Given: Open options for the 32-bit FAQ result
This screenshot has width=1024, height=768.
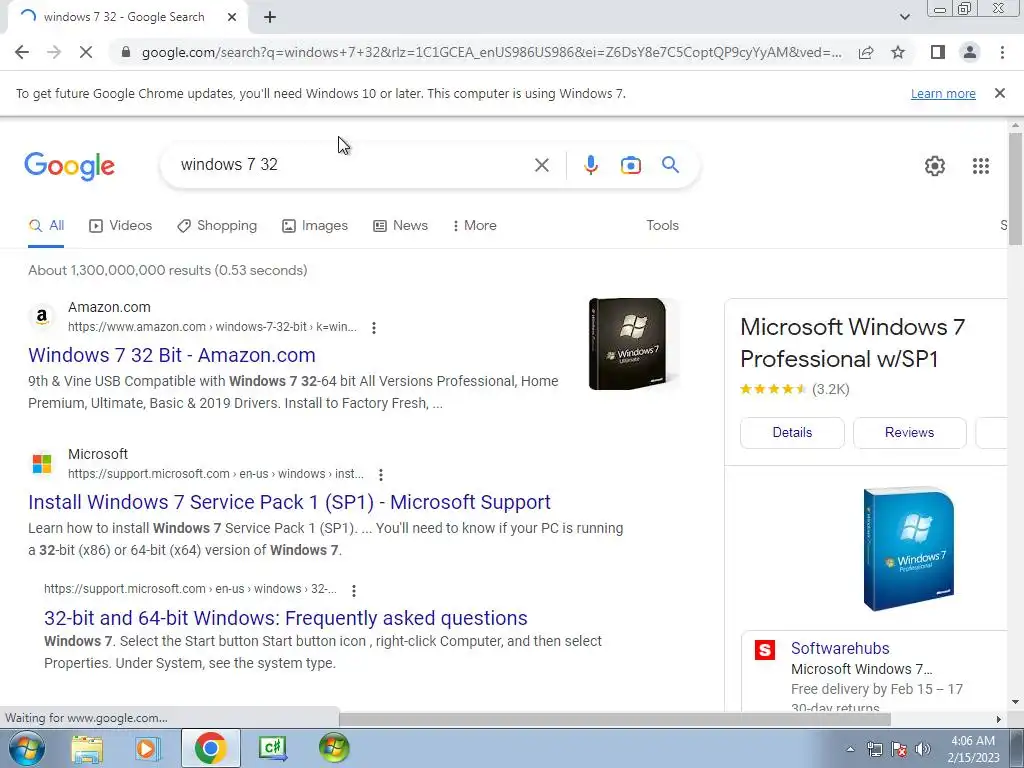Looking at the screenshot, I should click(353, 590).
